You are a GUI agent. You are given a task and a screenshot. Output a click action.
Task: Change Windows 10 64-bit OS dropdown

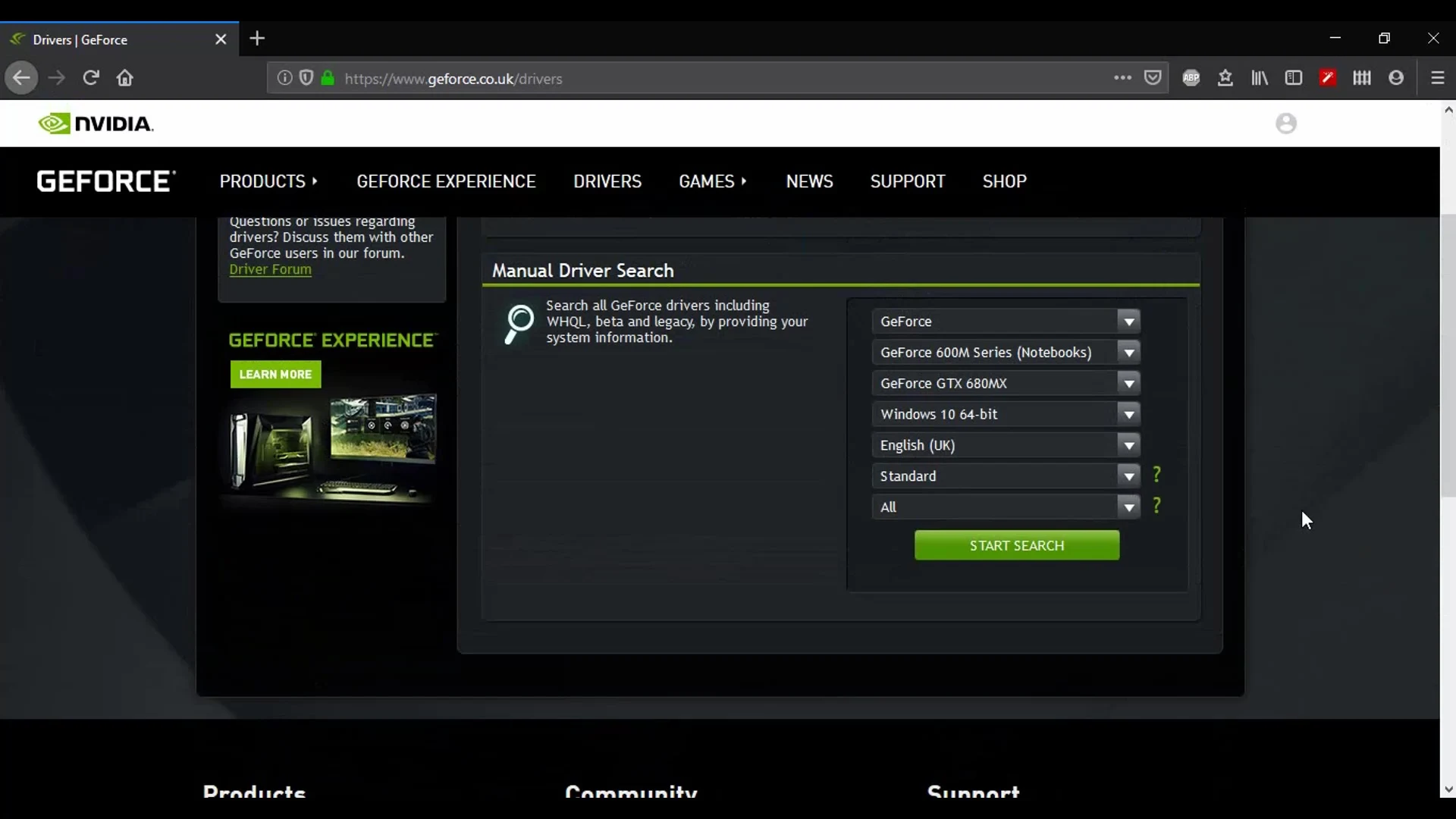click(x=1006, y=414)
